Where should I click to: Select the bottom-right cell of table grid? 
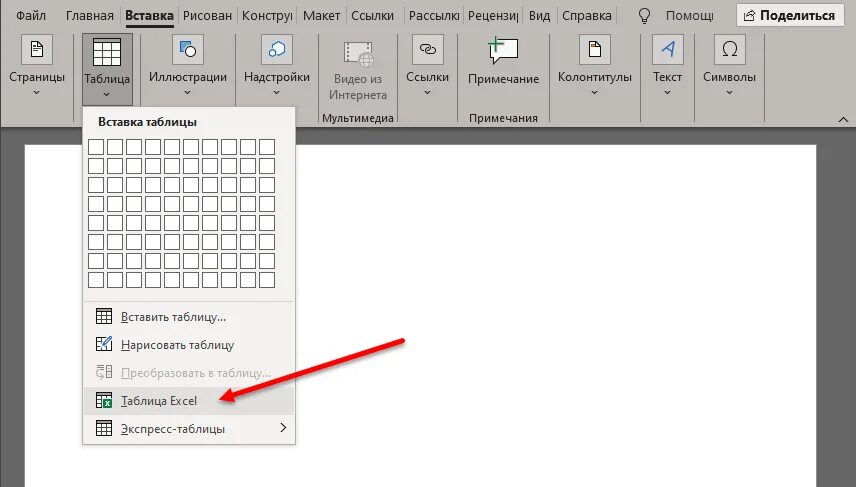coord(266,280)
